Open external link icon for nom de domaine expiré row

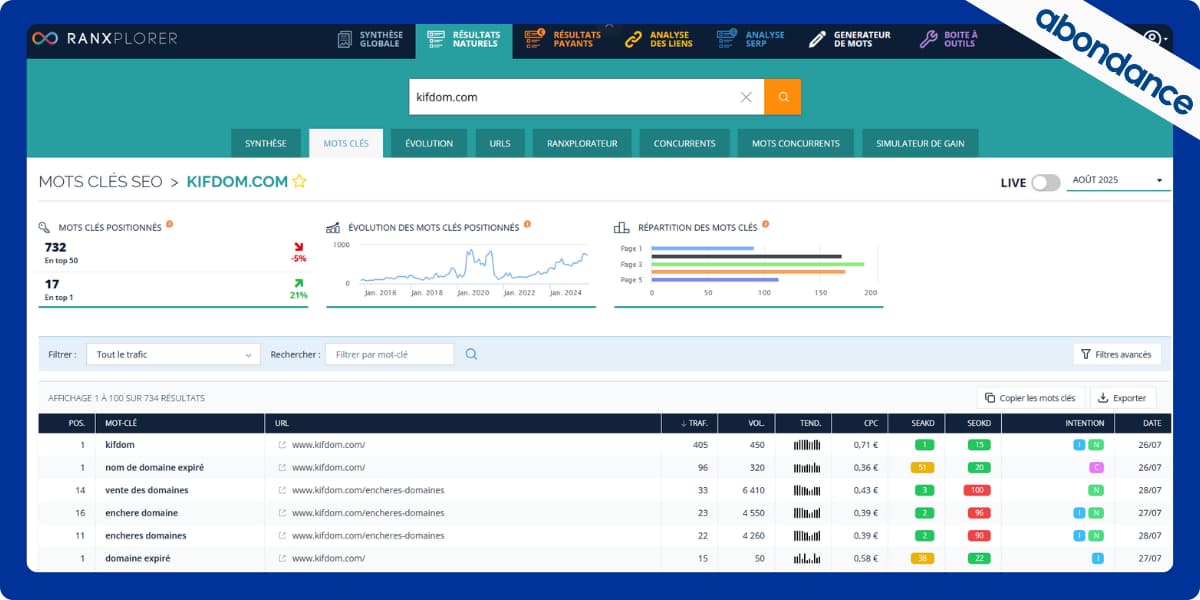(x=282, y=467)
